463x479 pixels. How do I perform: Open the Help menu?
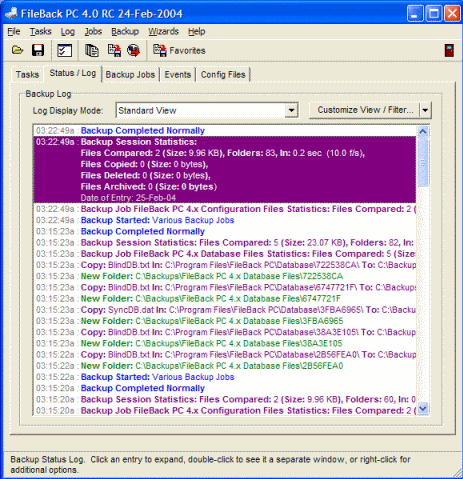(x=196, y=32)
